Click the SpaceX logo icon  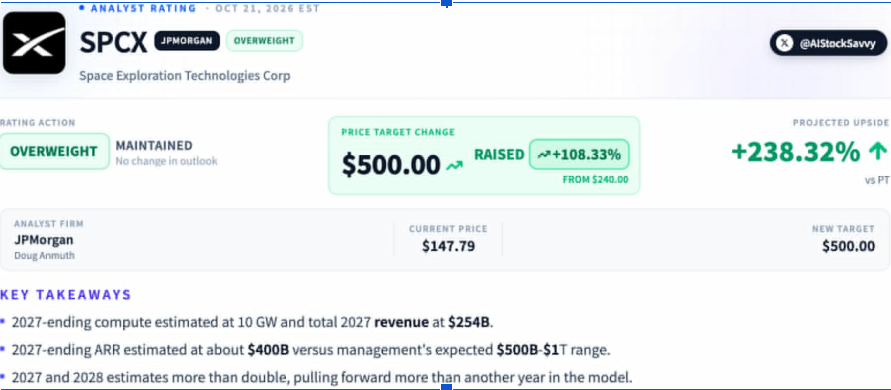tap(34, 43)
